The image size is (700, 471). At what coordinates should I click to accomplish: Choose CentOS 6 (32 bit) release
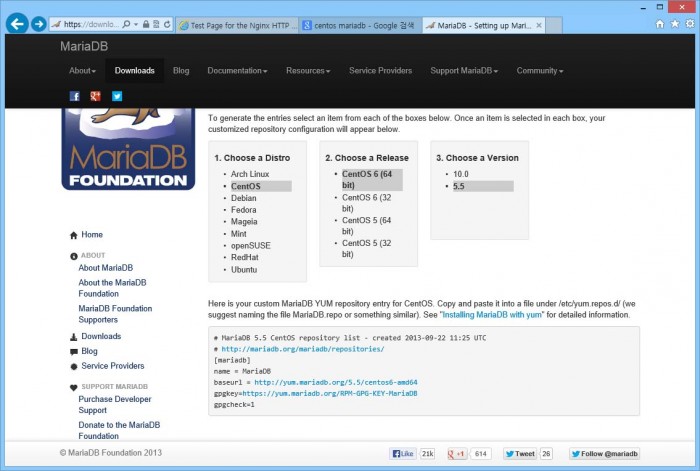coord(367,203)
